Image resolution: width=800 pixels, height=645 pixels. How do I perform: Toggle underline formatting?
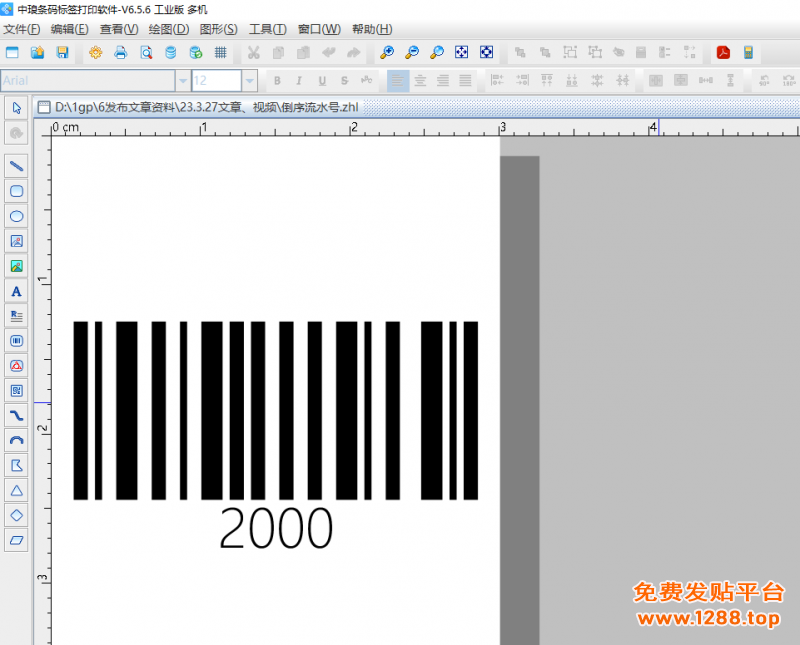pyautogui.click(x=322, y=81)
